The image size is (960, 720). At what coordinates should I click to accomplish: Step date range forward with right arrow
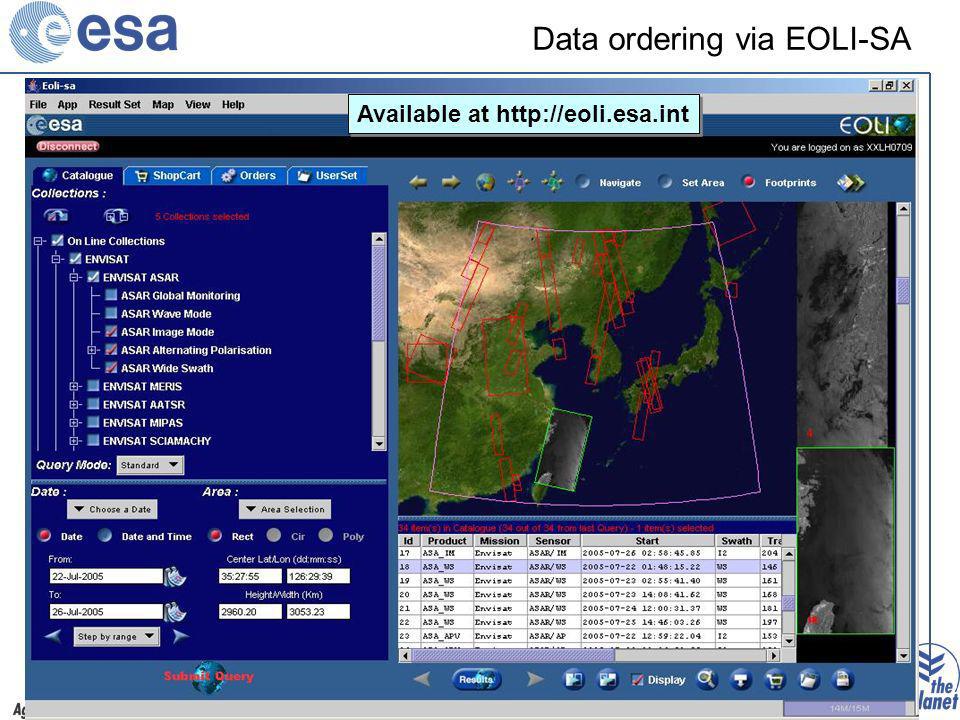tap(181, 636)
